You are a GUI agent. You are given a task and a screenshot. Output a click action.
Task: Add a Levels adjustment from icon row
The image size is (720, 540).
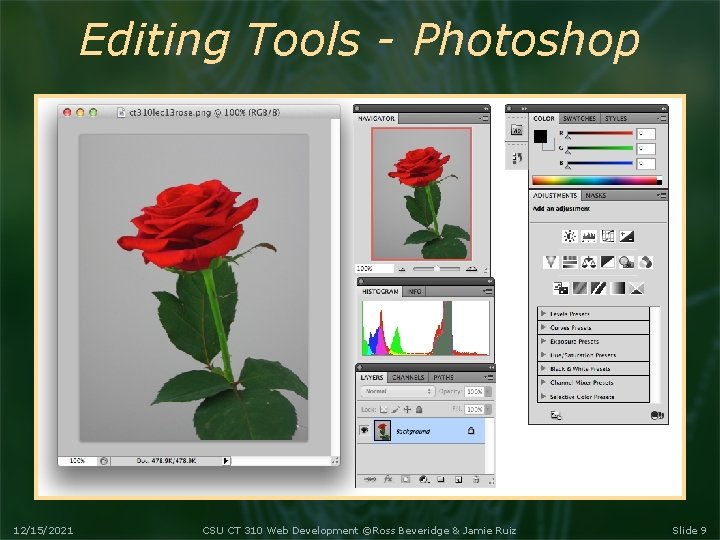point(589,236)
